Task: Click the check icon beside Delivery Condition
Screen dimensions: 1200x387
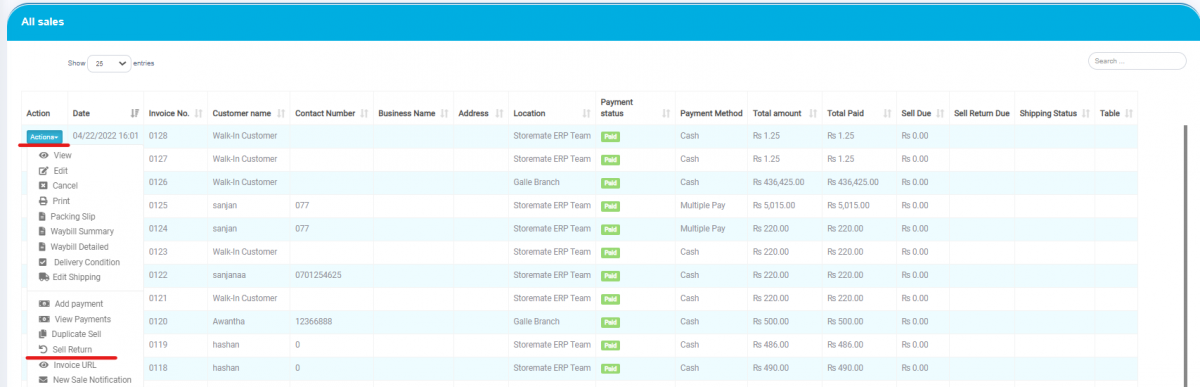Action: coord(43,262)
